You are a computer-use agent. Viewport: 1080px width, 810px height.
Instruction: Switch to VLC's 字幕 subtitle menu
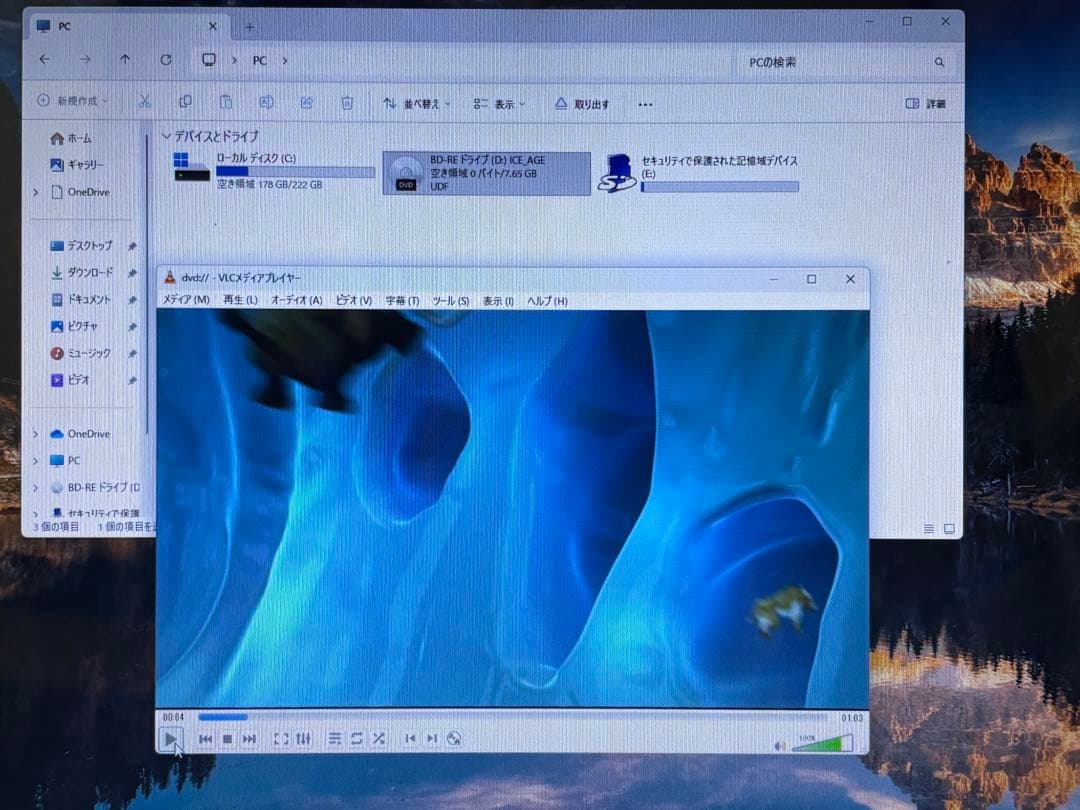402,300
